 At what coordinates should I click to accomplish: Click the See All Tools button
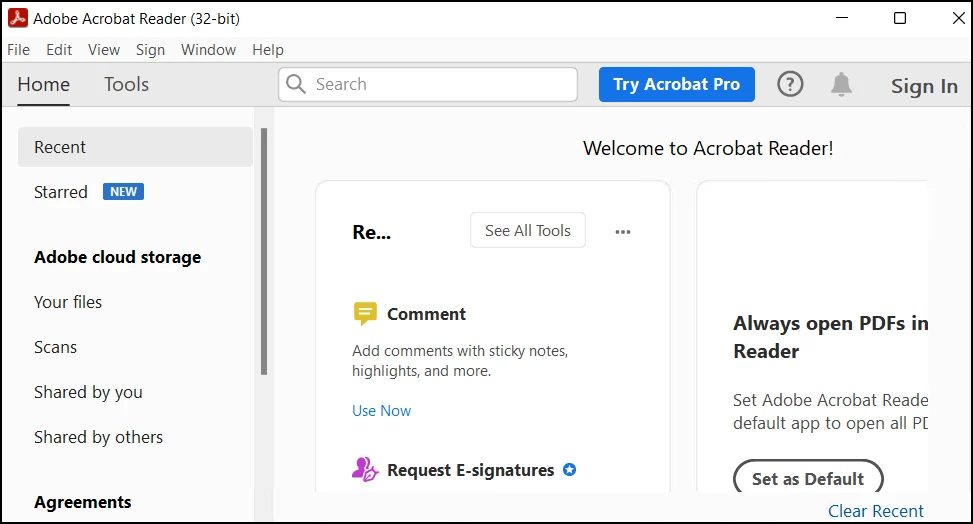[x=527, y=230]
